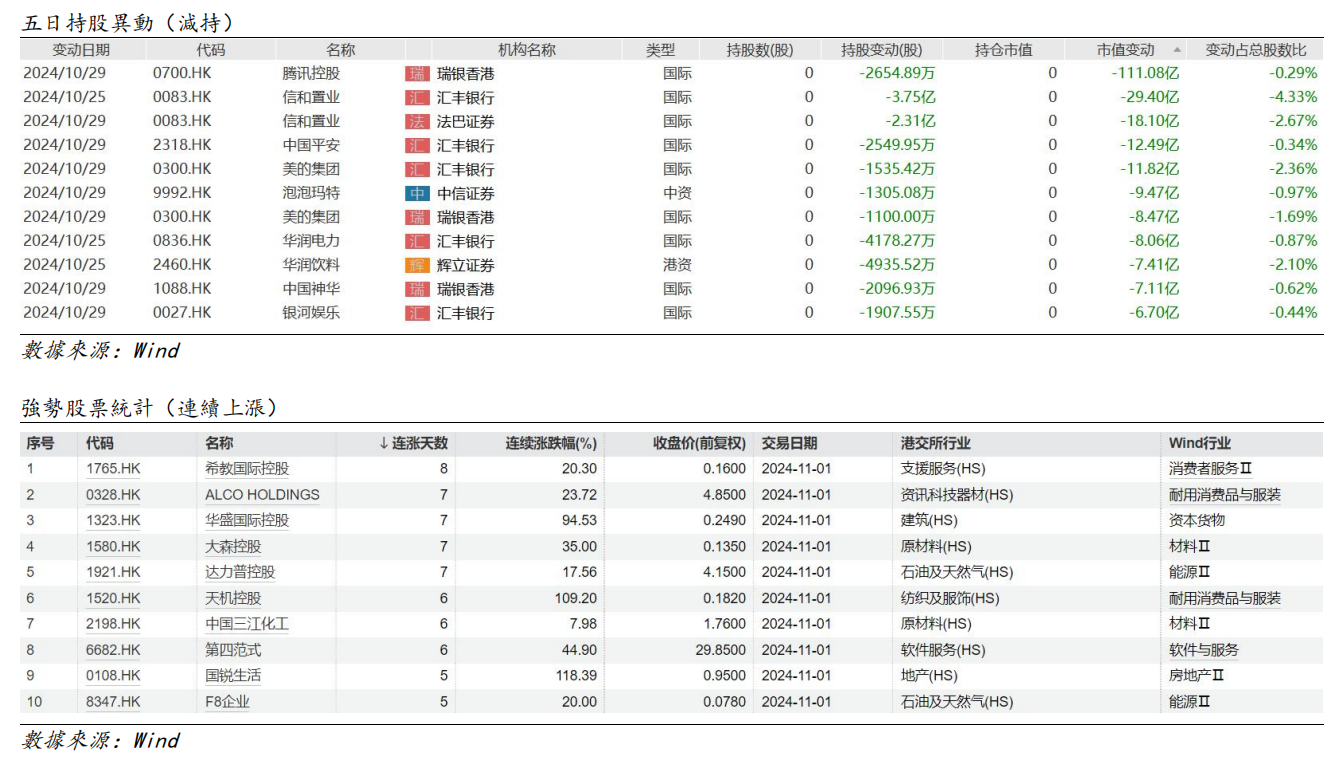Click the 汇 badge in the 银河娱乐 row
This screenshot has width=1333, height=761.
click(x=416, y=313)
